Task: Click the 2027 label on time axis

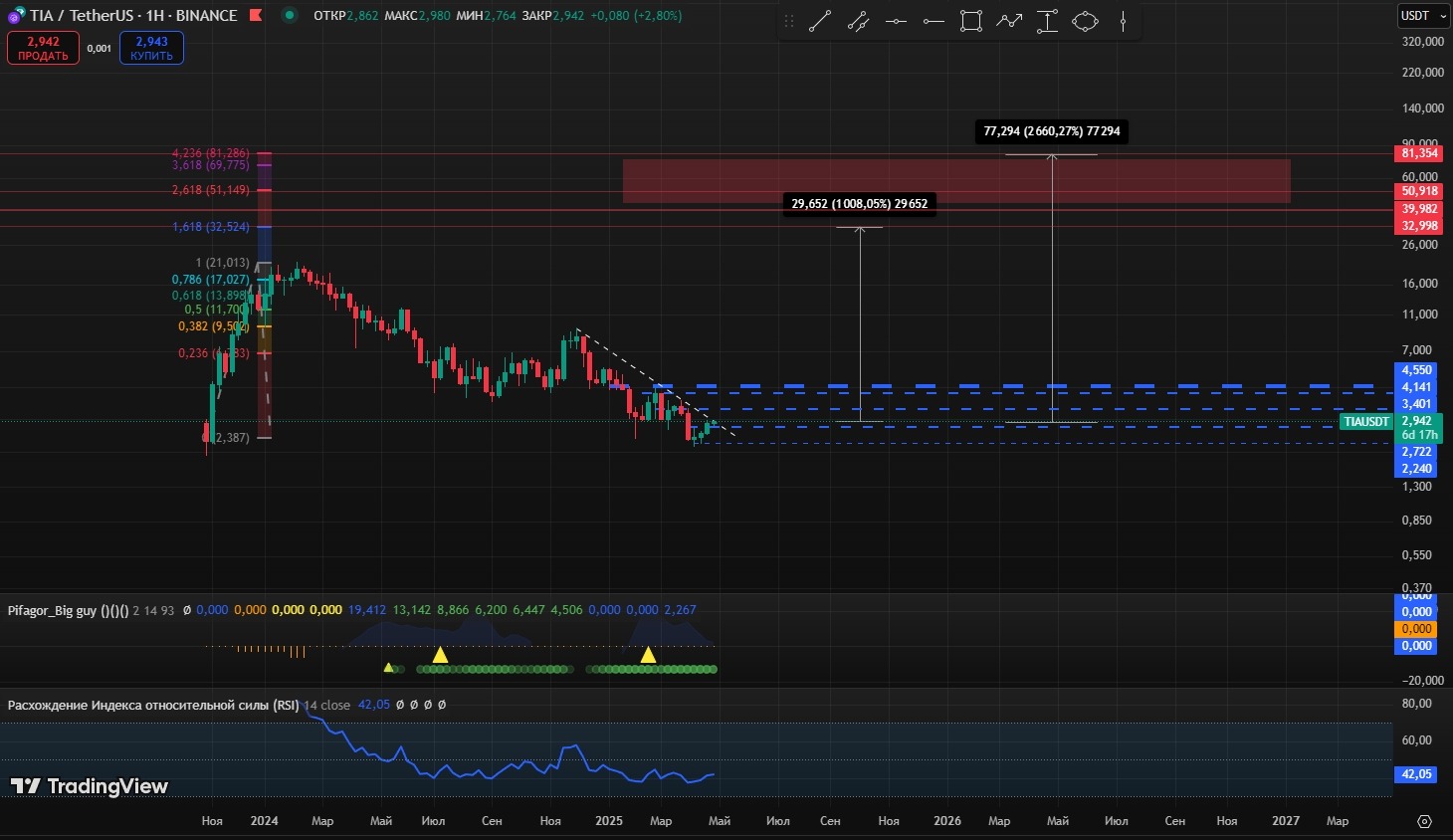Action: 1286,821
